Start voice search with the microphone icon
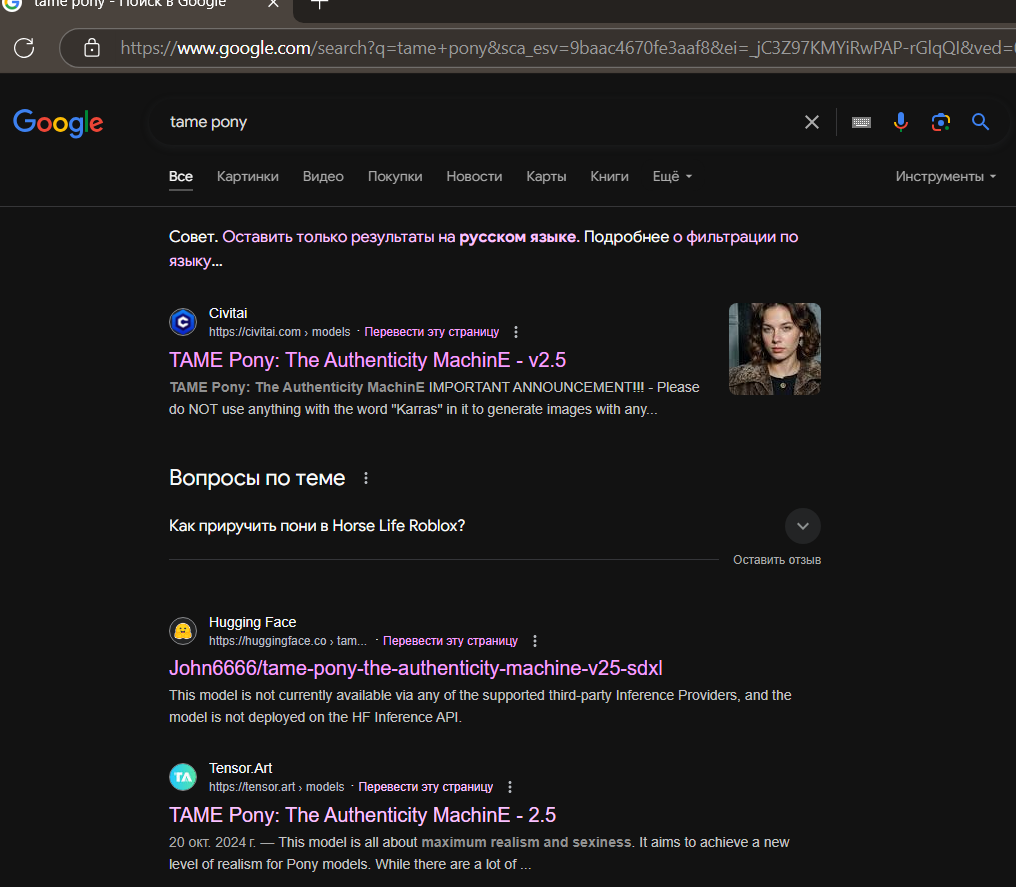Image resolution: width=1016 pixels, height=887 pixels. tap(901, 122)
